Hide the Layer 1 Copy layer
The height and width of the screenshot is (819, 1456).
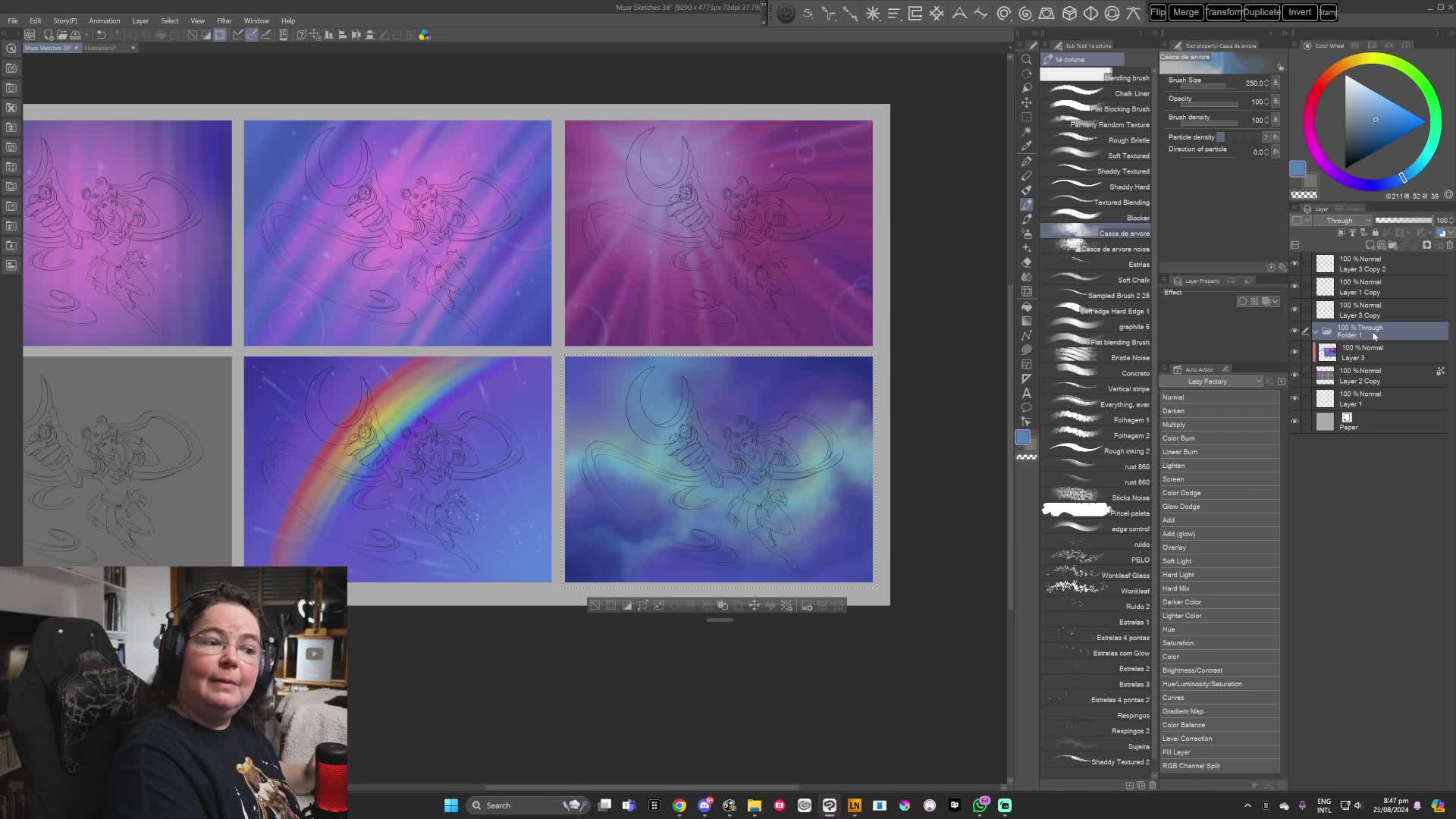(x=1294, y=287)
